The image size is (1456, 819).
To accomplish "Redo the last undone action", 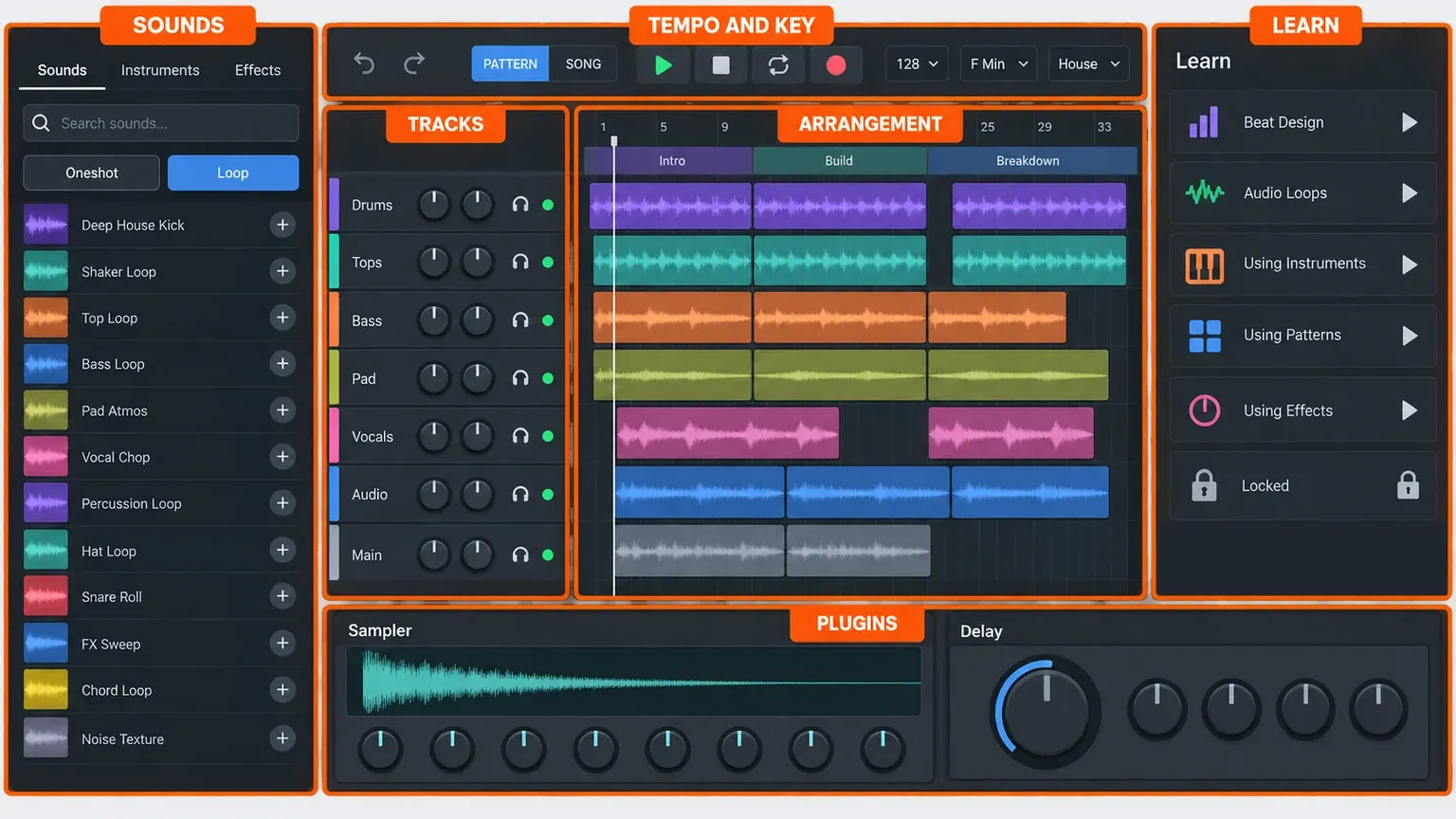I will [x=414, y=64].
